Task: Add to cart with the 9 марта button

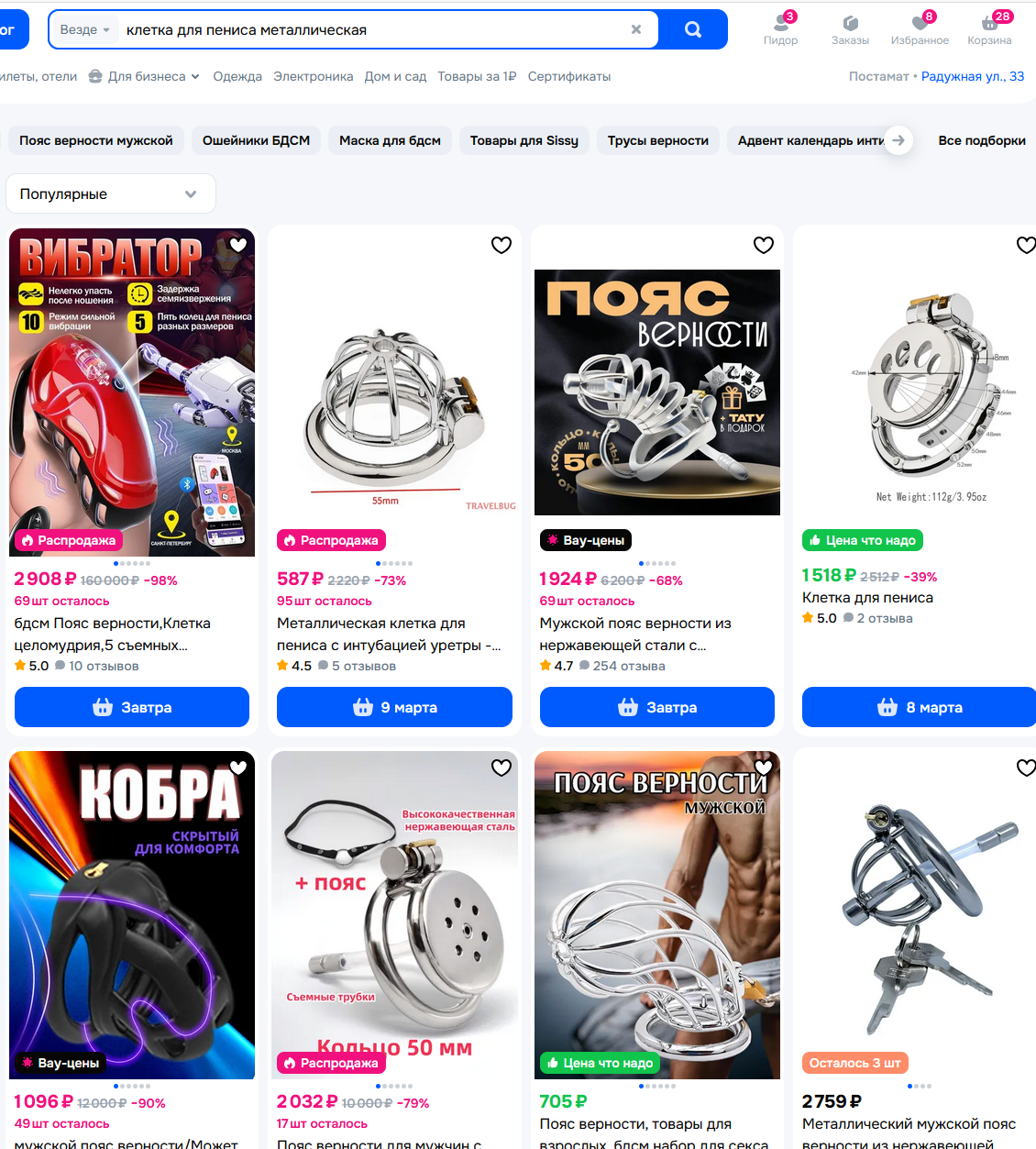Action: point(394,707)
